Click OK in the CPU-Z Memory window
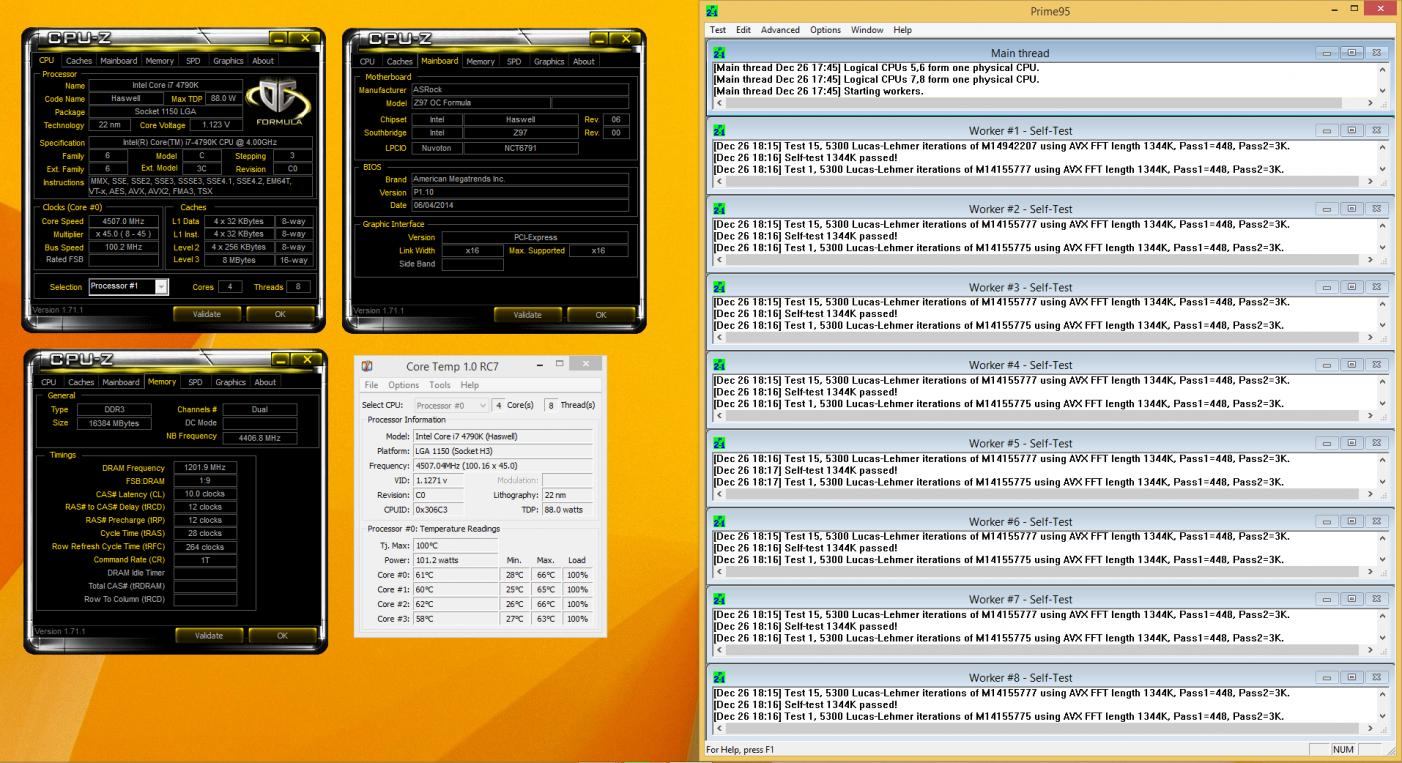The image size is (1402, 763). 282,635
